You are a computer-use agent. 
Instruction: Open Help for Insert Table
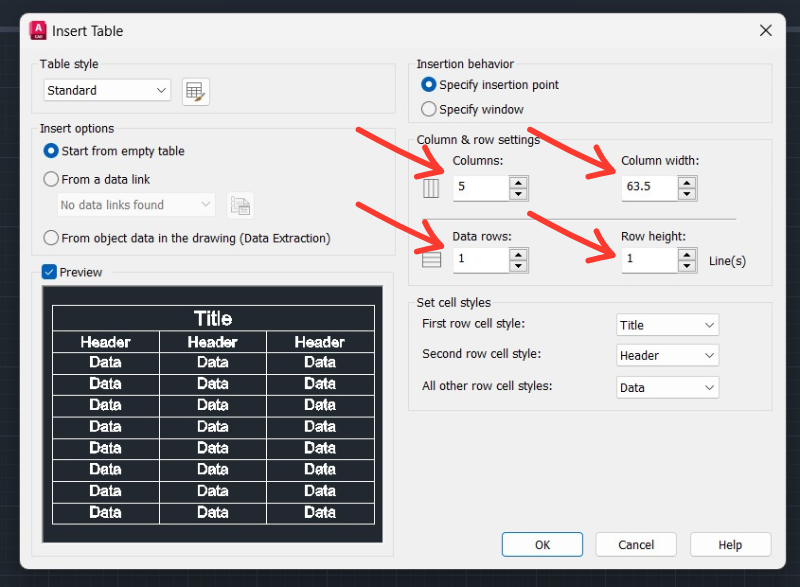[730, 545]
